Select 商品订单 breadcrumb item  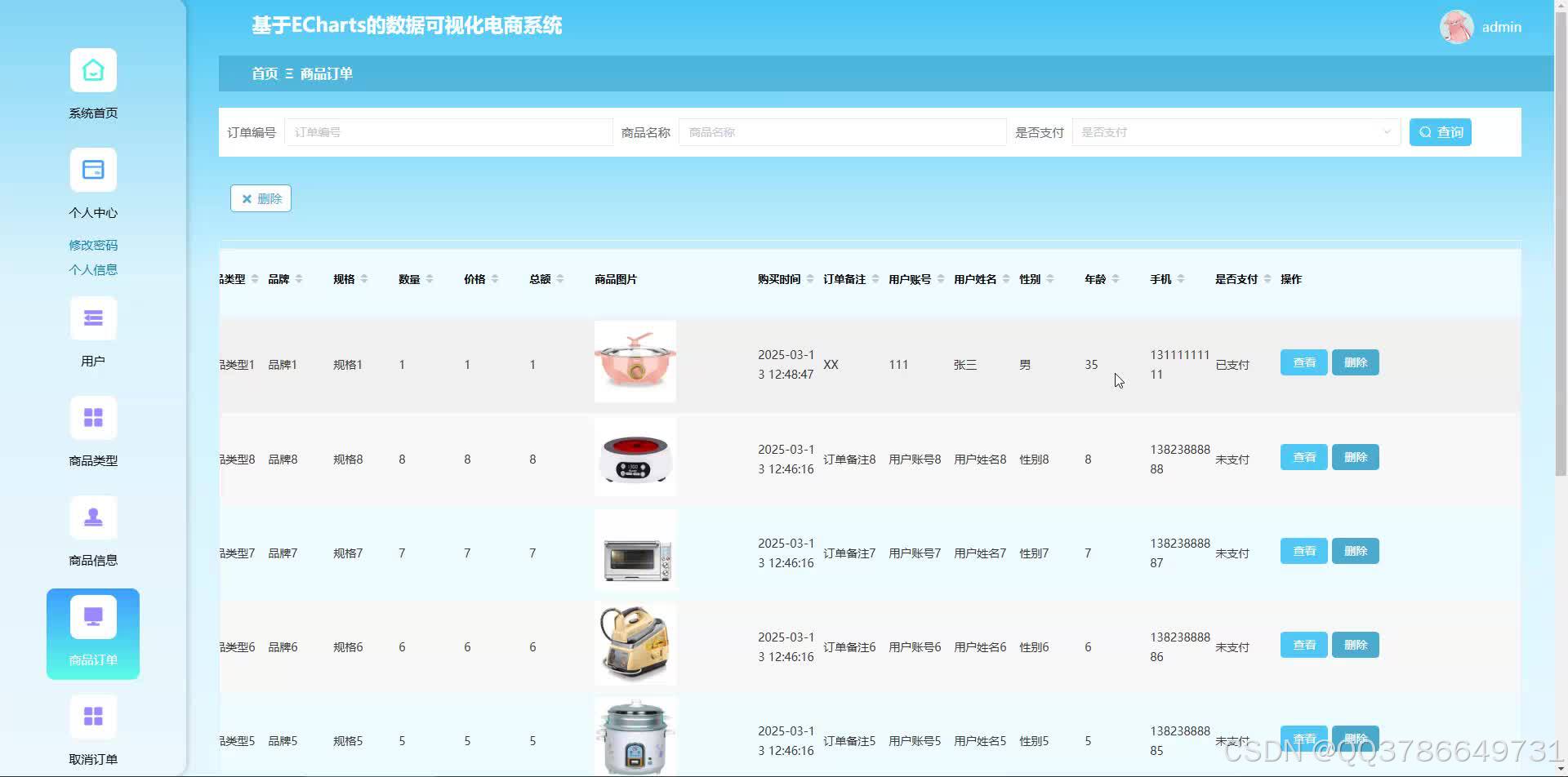[326, 73]
